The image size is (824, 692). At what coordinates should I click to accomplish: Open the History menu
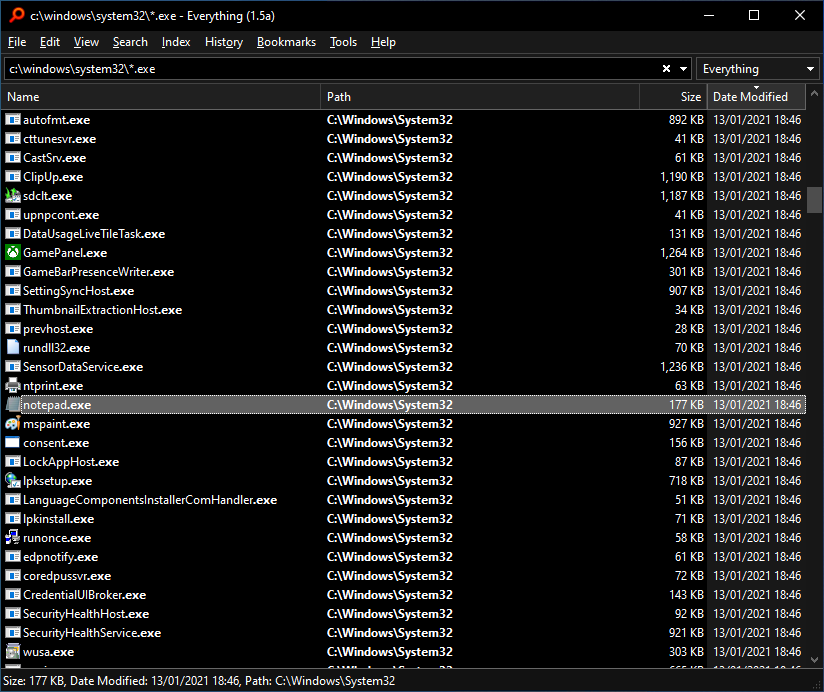click(x=224, y=42)
